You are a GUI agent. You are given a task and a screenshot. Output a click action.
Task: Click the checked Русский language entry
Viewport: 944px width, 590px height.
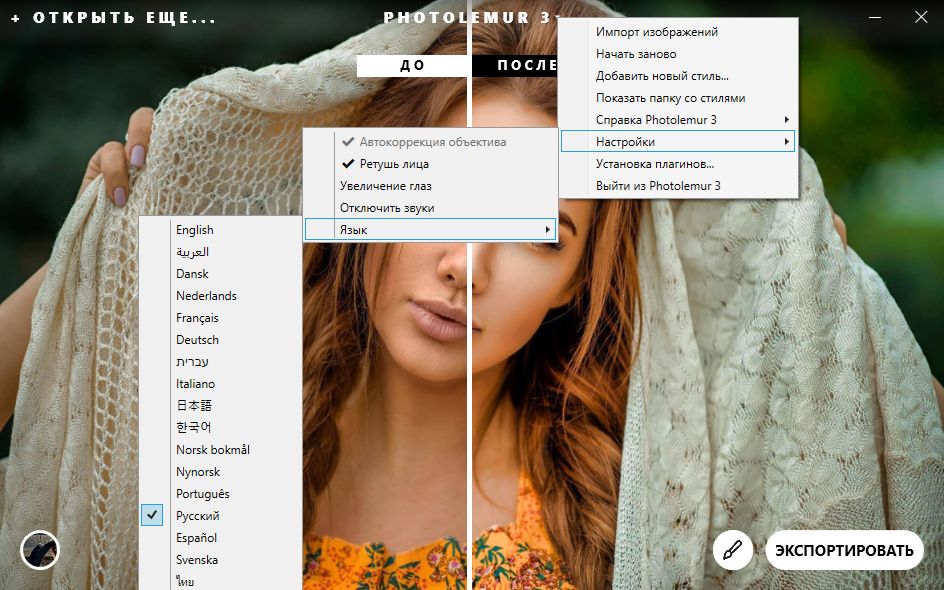220,515
